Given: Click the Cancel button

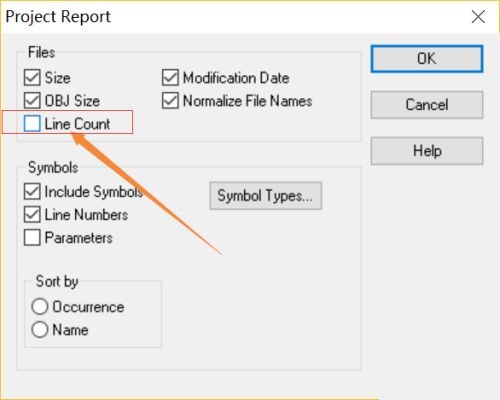Looking at the screenshot, I should pos(427,105).
